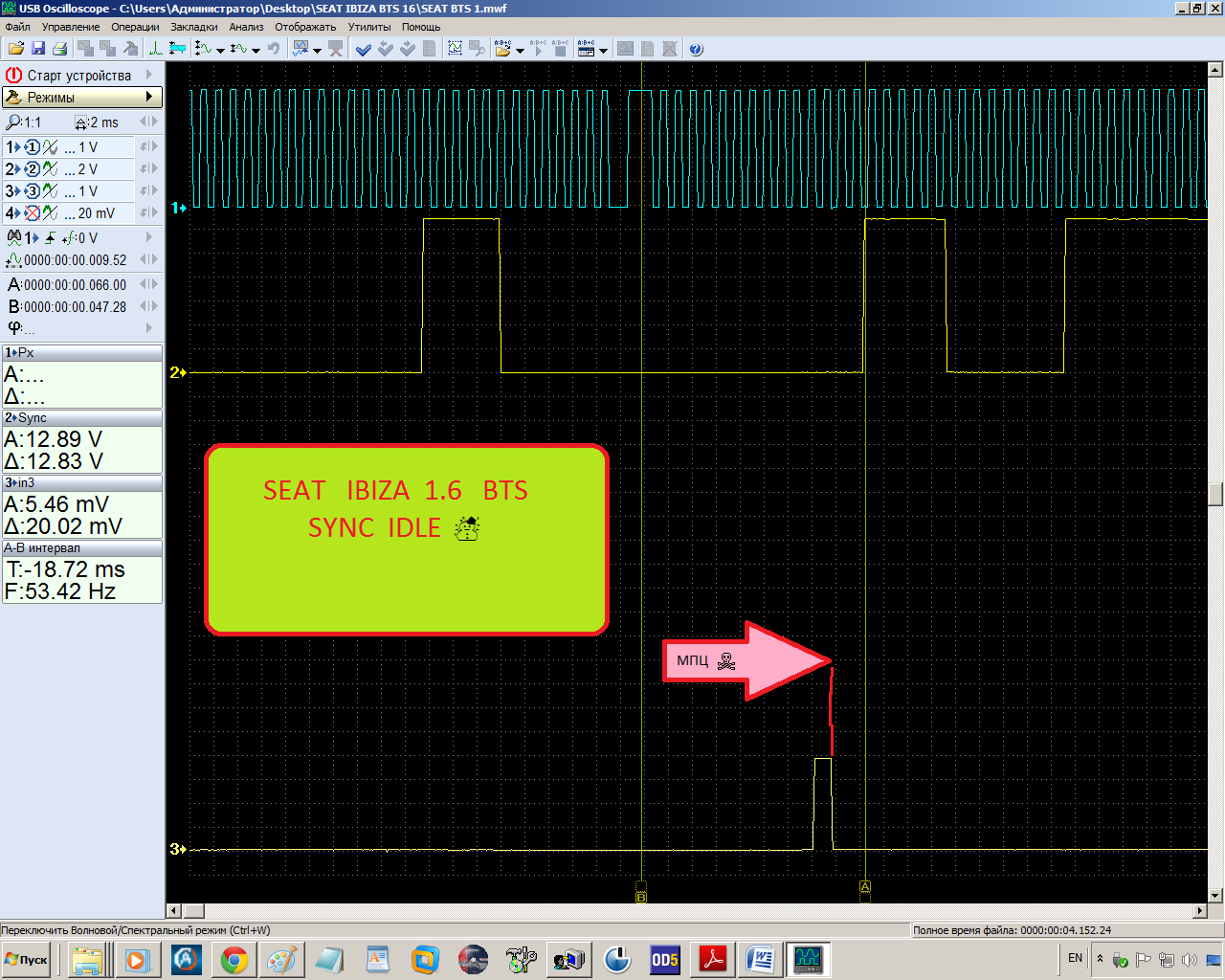Open Google Chrome from the taskbar
1225x980 pixels.
coord(234,960)
